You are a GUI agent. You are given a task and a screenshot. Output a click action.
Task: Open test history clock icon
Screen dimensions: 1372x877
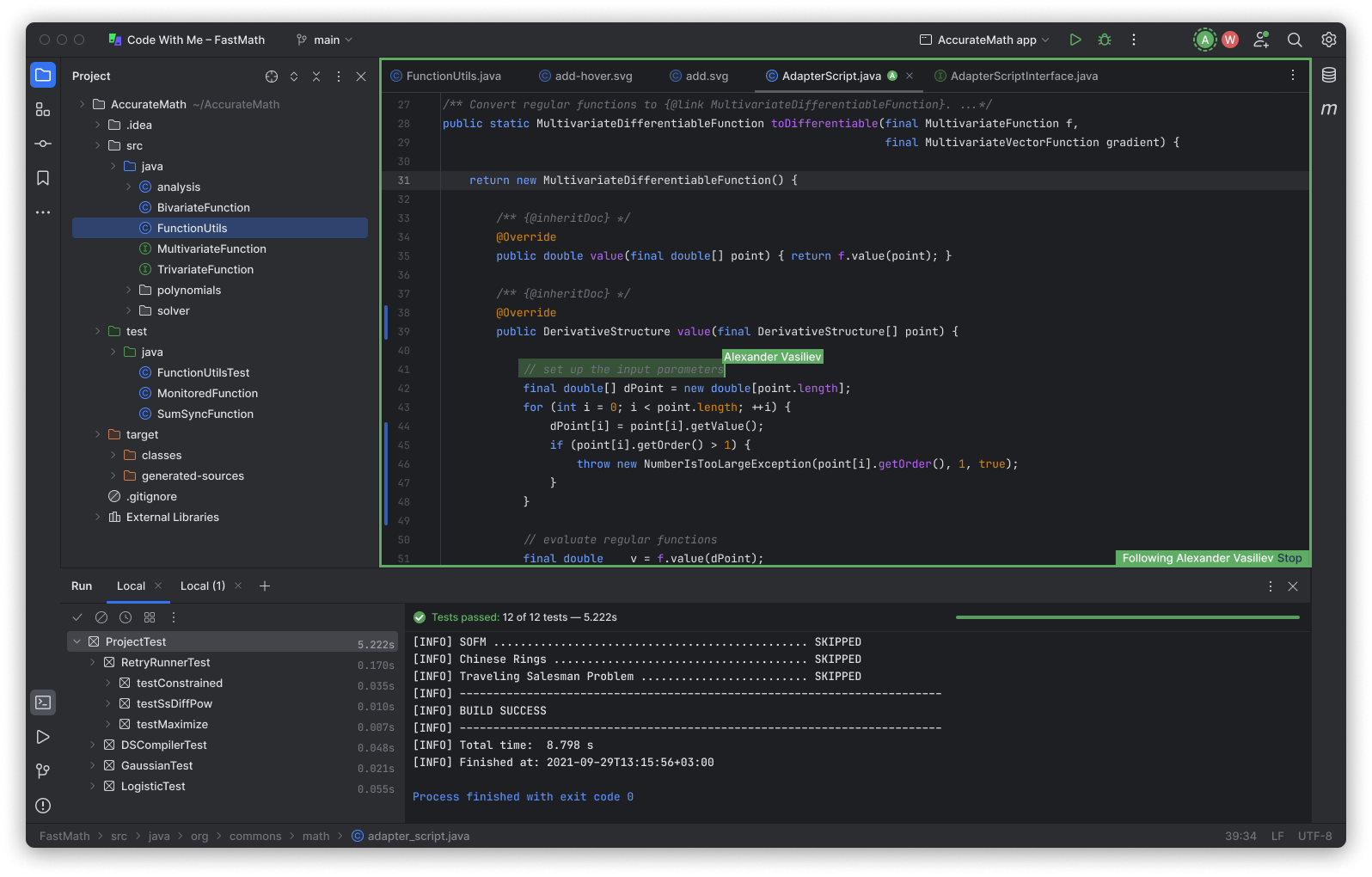[x=126, y=617]
